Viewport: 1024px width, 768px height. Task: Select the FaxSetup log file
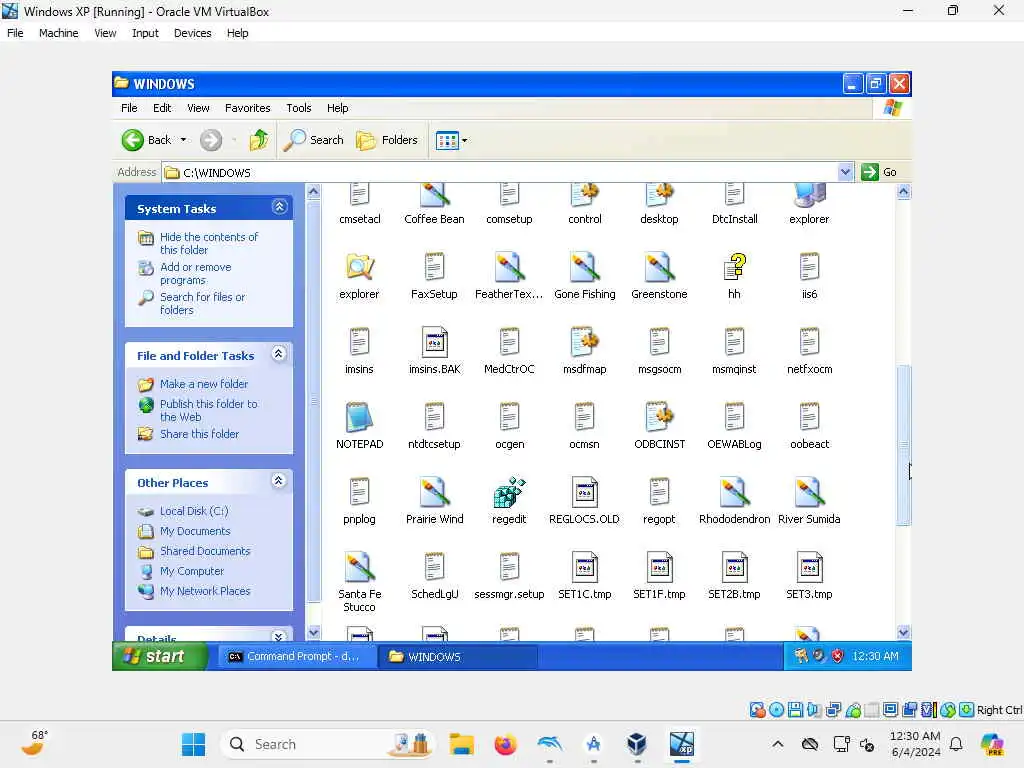point(434,266)
